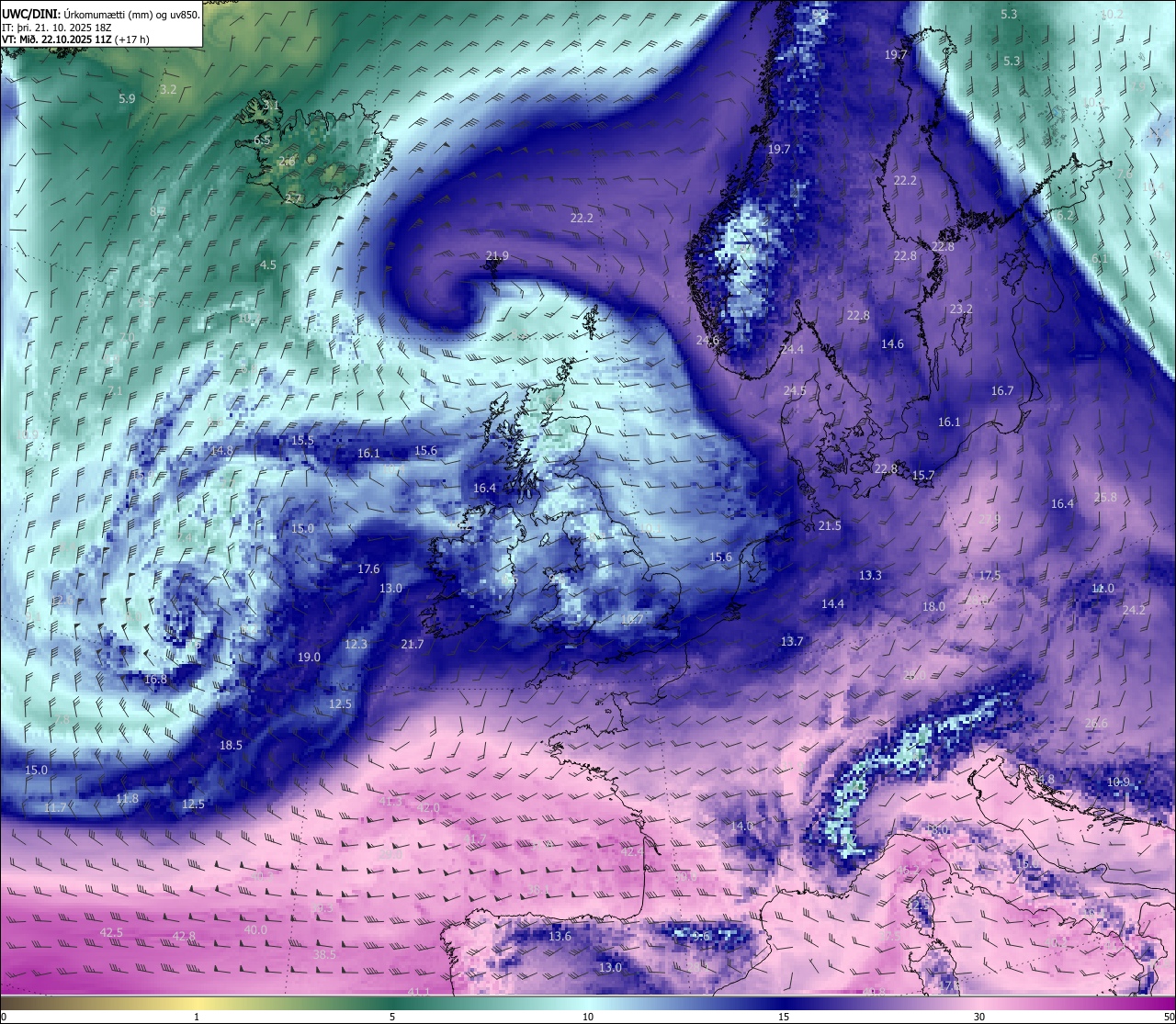Screen dimensions: 1176x1024
Task: Click the 3.2 value northwest of Iceland
Action: tap(168, 89)
